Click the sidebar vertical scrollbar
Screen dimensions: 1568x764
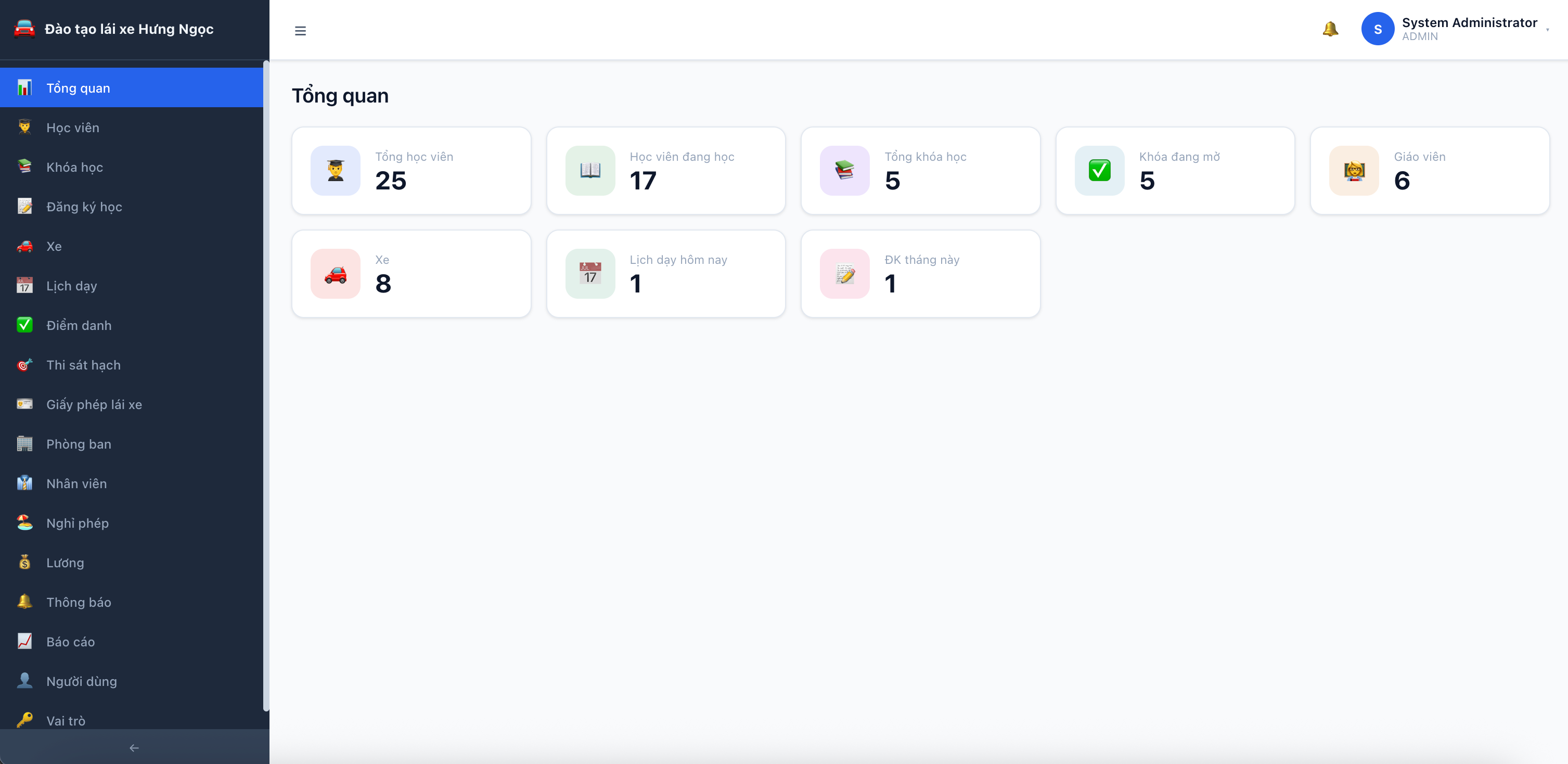tap(266, 386)
